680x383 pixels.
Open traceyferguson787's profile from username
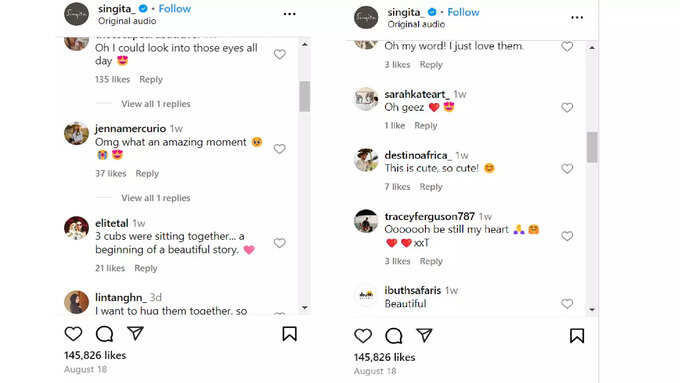429,216
